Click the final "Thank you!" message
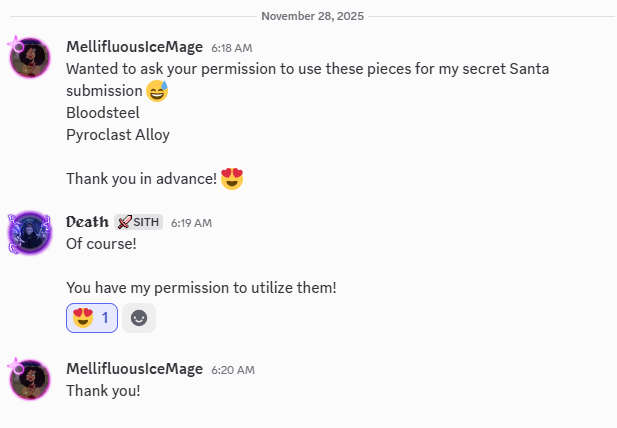The height and width of the screenshot is (428, 617). [x=103, y=390]
